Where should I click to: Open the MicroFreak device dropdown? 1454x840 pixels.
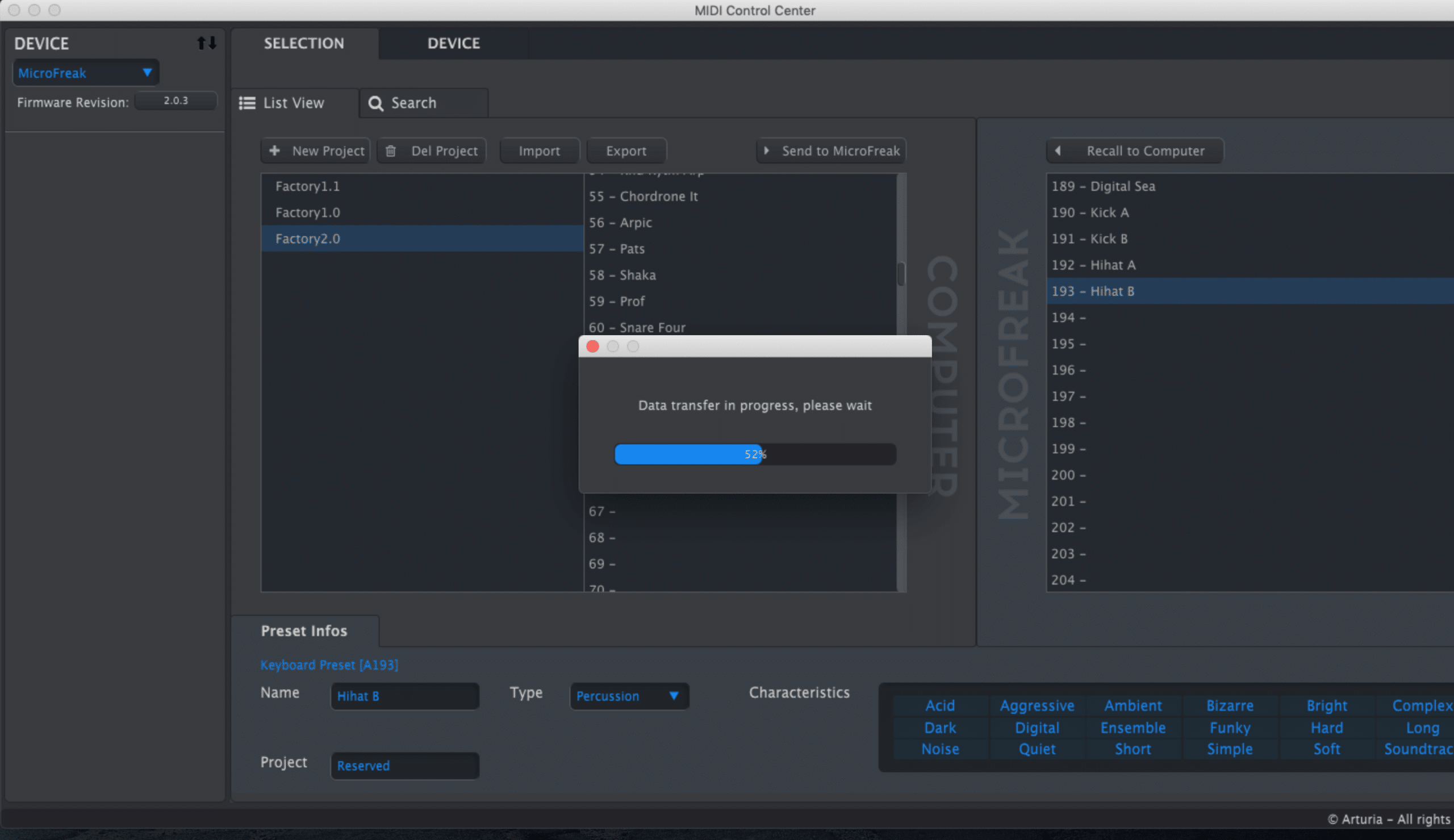coord(86,73)
